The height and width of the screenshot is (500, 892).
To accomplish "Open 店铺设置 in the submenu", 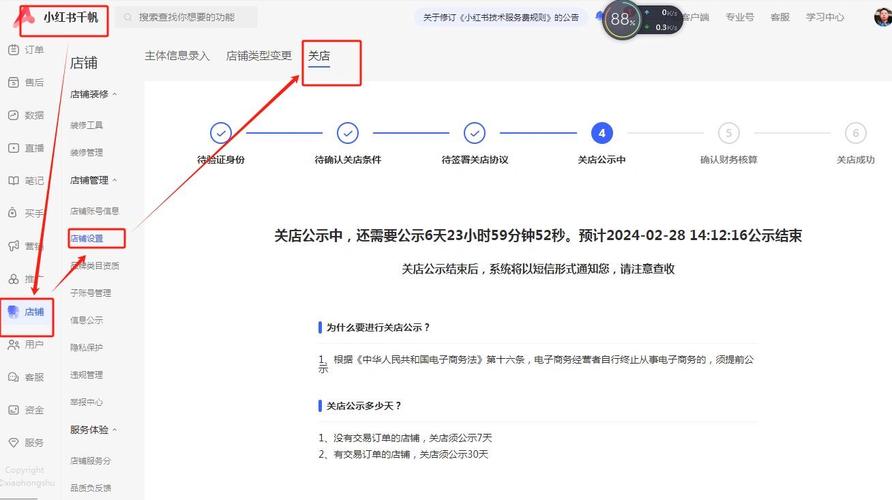I will [x=87, y=239].
